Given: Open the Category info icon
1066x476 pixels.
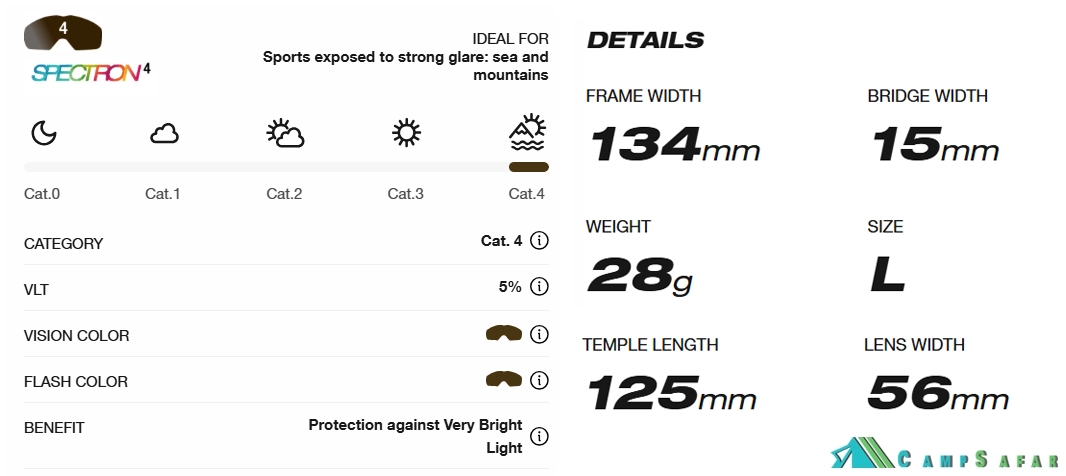Looking at the screenshot, I should [539, 241].
